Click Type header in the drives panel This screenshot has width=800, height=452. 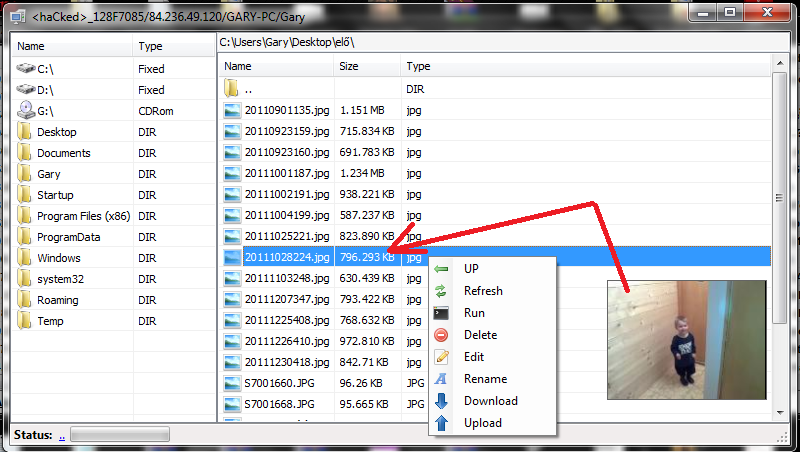tap(174, 46)
